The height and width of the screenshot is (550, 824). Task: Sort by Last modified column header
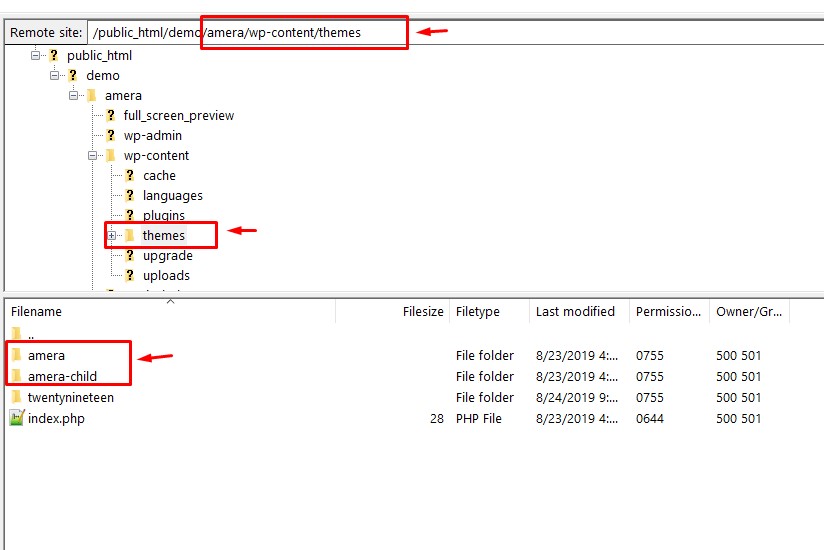575,312
